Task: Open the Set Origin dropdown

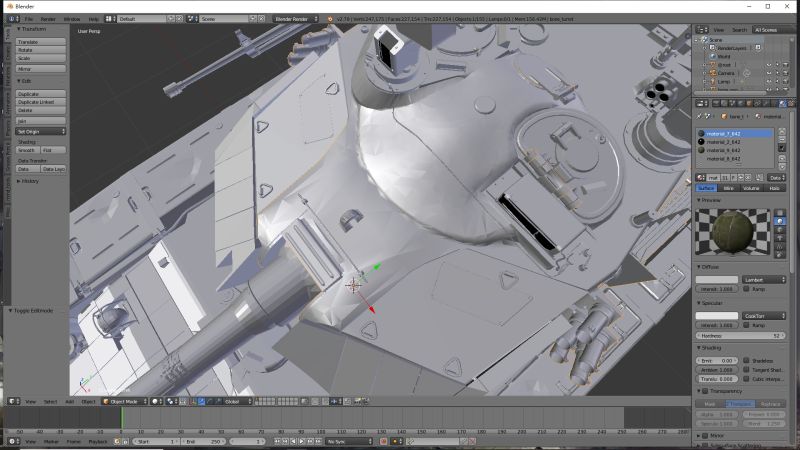Action: coord(41,132)
